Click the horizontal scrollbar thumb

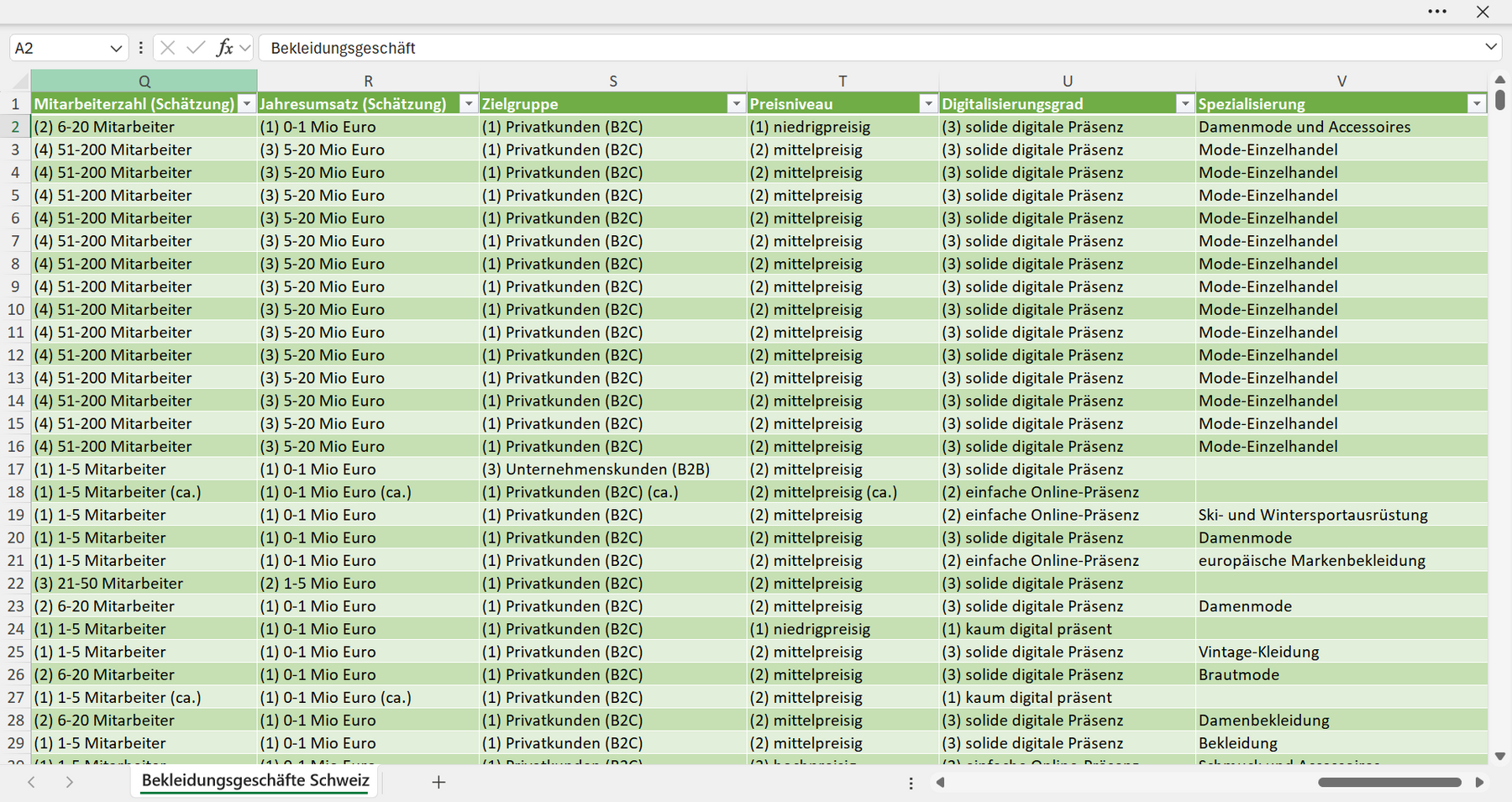(x=1389, y=782)
